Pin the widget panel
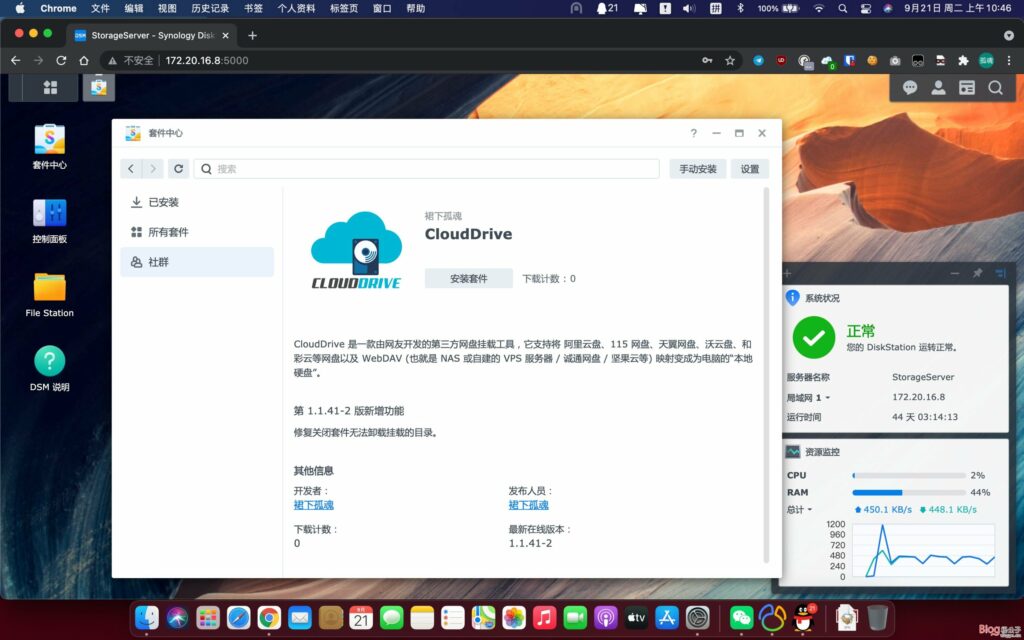Screen dimensions: 1024x640 [977, 274]
